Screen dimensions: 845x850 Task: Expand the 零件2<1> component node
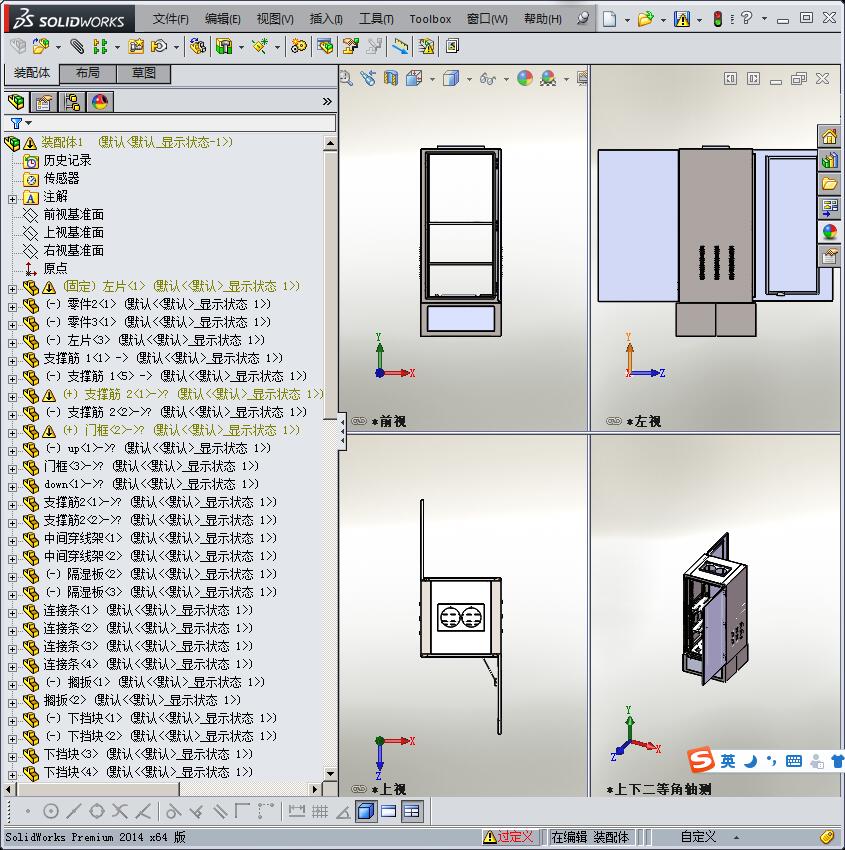pos(12,307)
